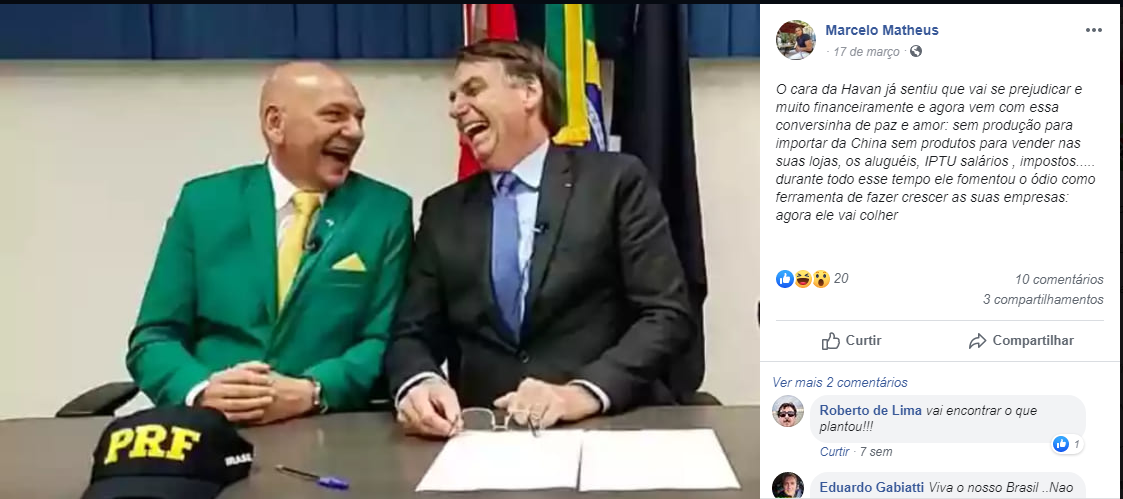Open Marcelo Matheus profile name link
The image size is (1123, 499).
(x=882, y=30)
